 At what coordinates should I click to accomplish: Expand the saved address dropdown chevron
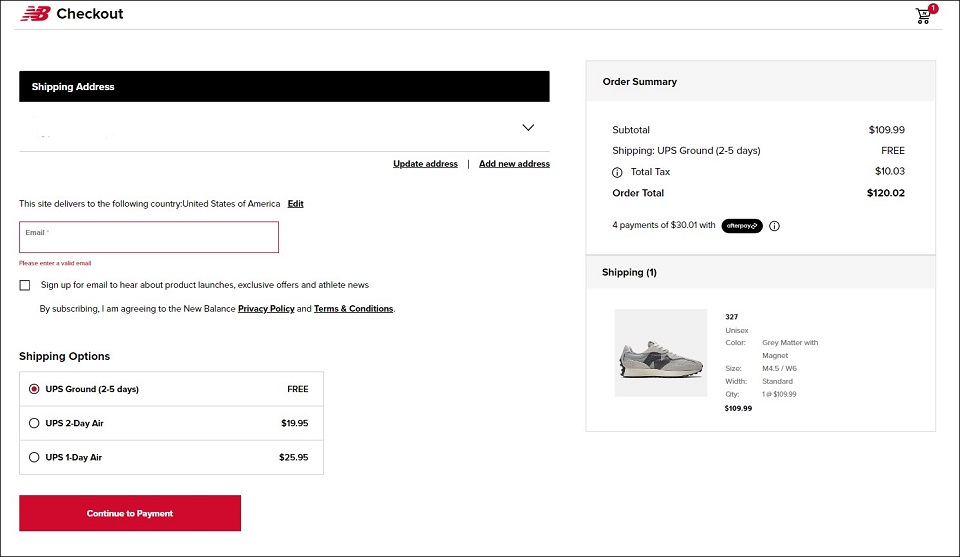pos(528,127)
